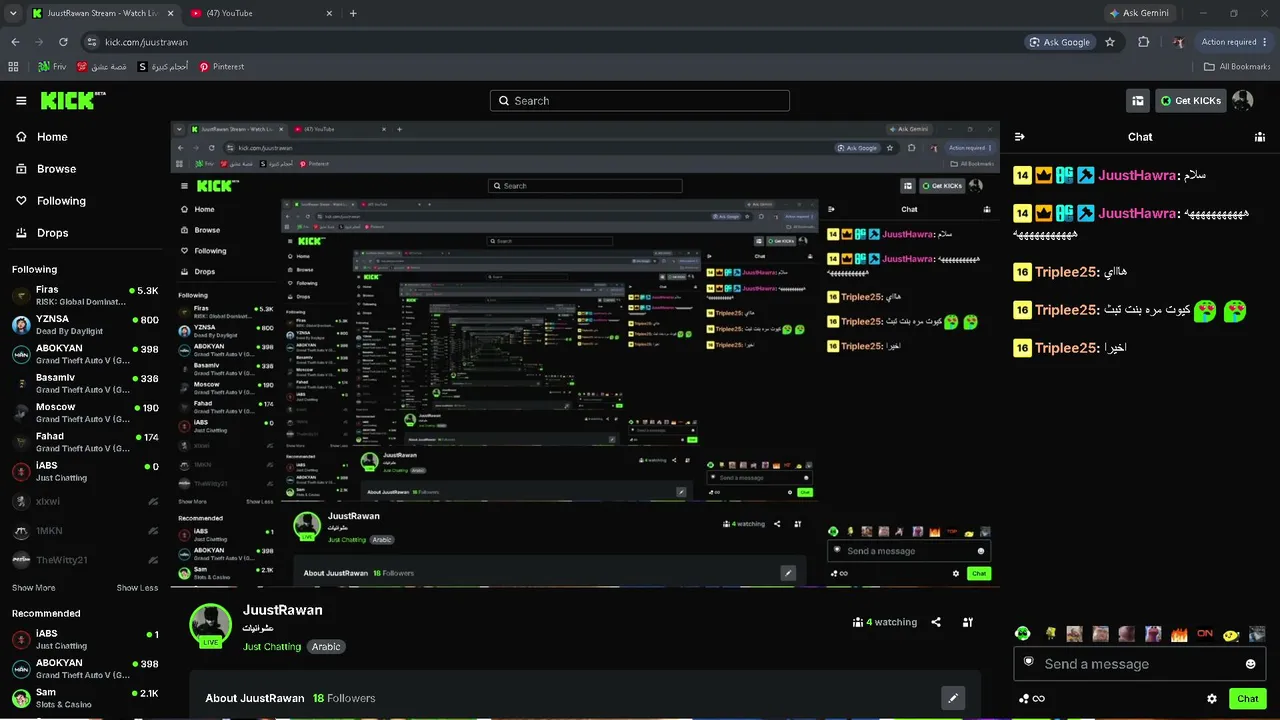The width and height of the screenshot is (1280, 720).
Task: Pick the fire emote above the message box
Action: (x=1179, y=634)
